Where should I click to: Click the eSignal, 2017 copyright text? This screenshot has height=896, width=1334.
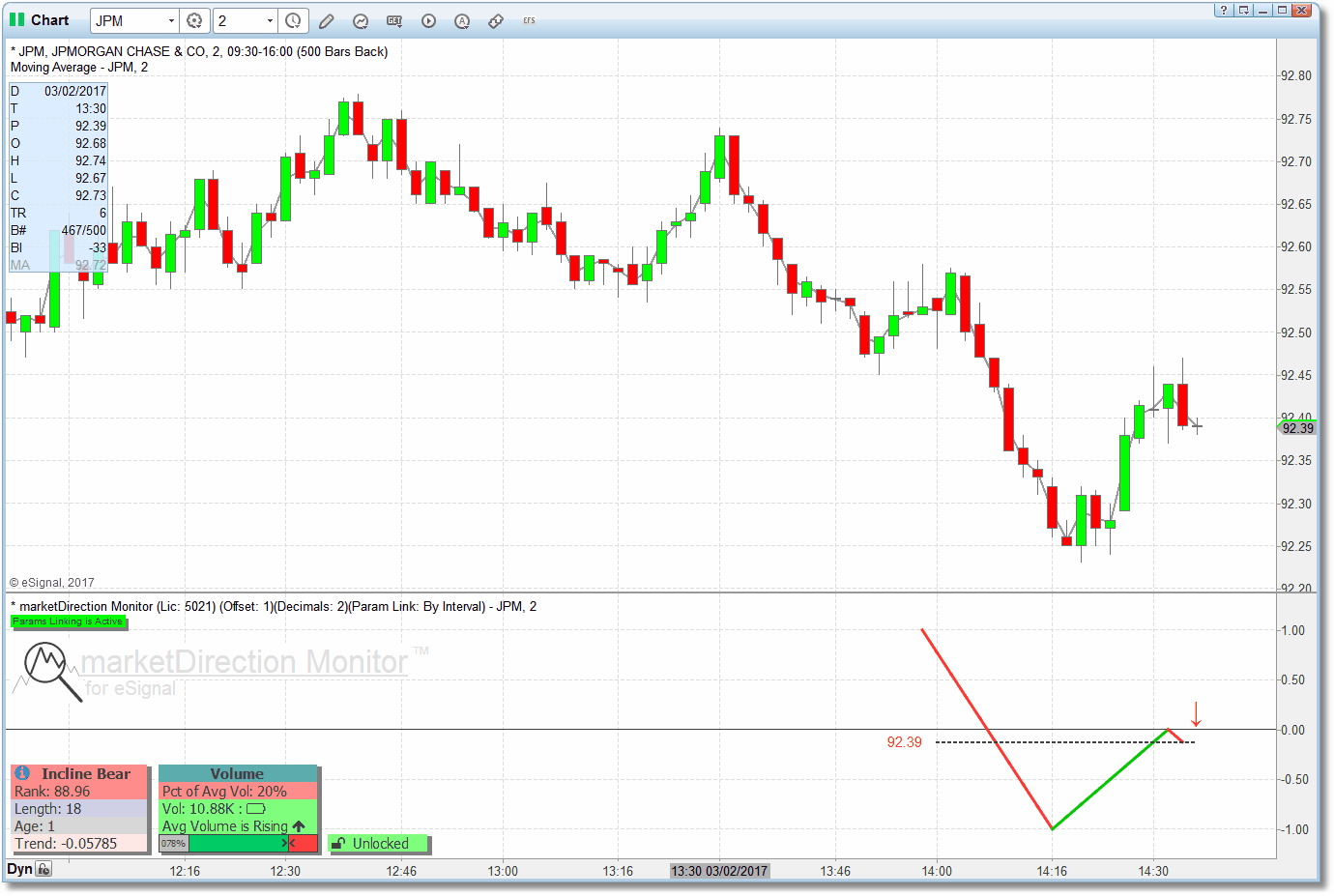52,583
